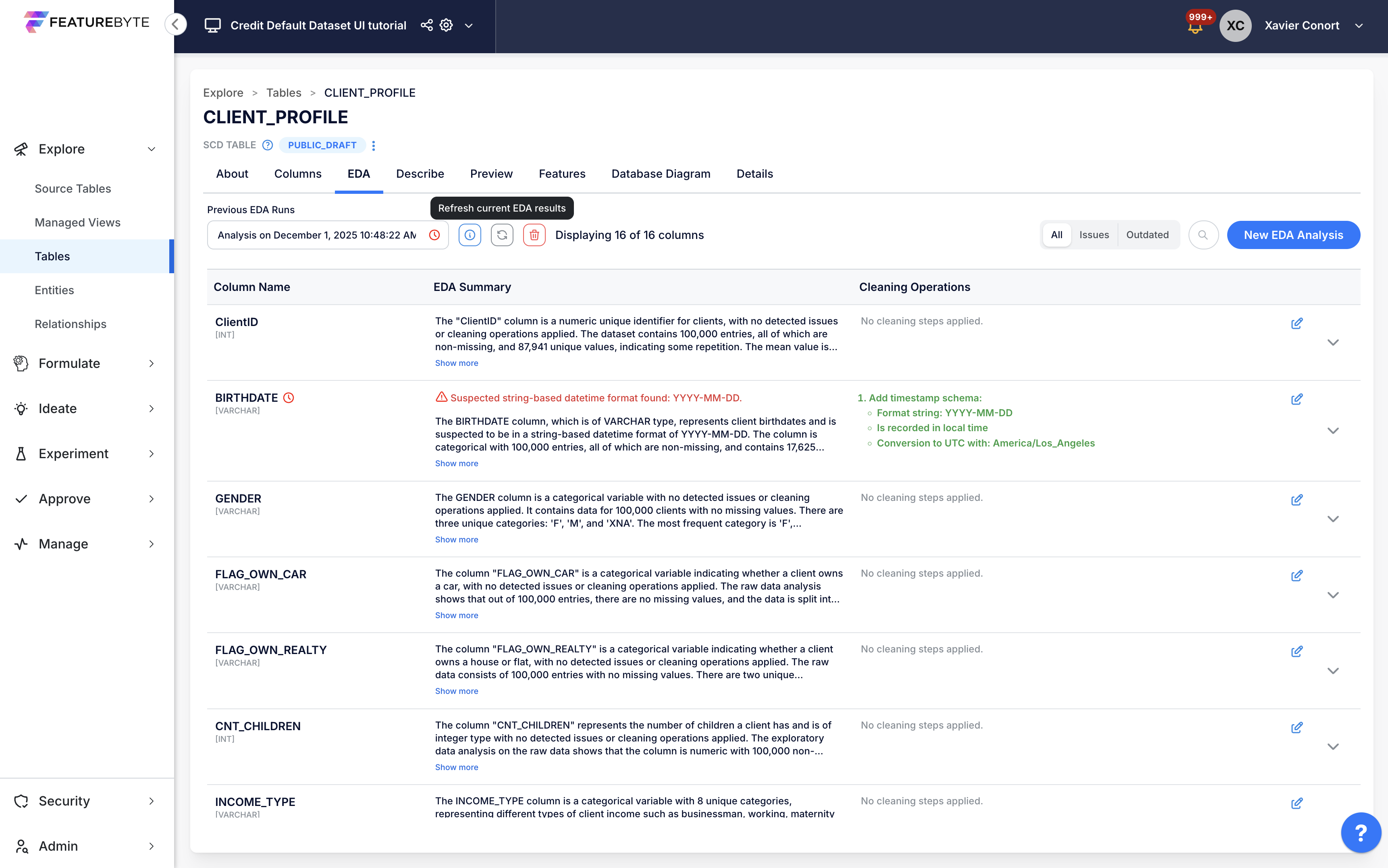Open the floating help question button
The width and height of the screenshot is (1388, 868).
point(1361,833)
